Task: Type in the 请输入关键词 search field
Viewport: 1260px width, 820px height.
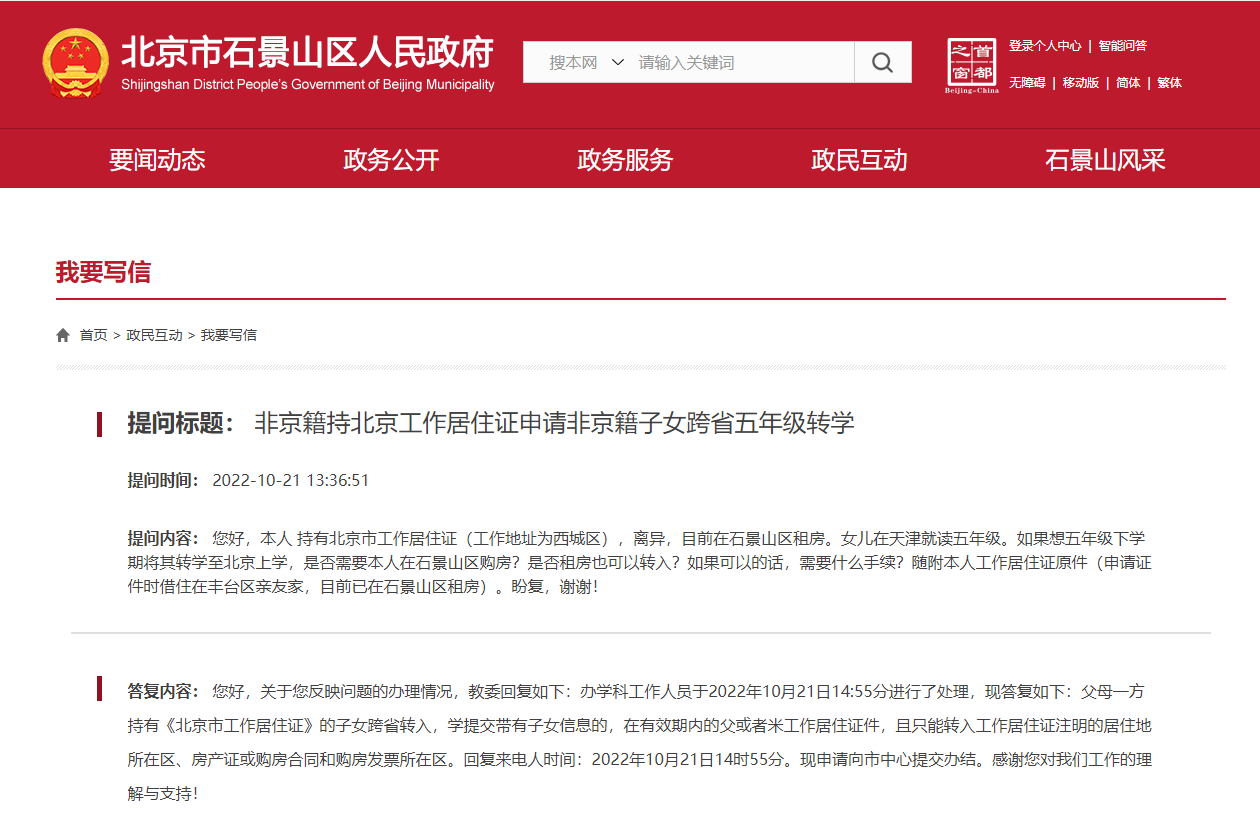Action: pyautogui.click(x=740, y=62)
